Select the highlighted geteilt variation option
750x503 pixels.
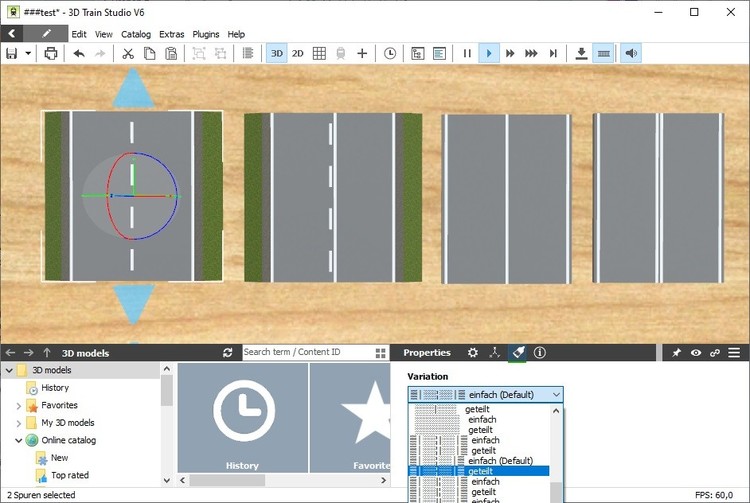(482, 471)
